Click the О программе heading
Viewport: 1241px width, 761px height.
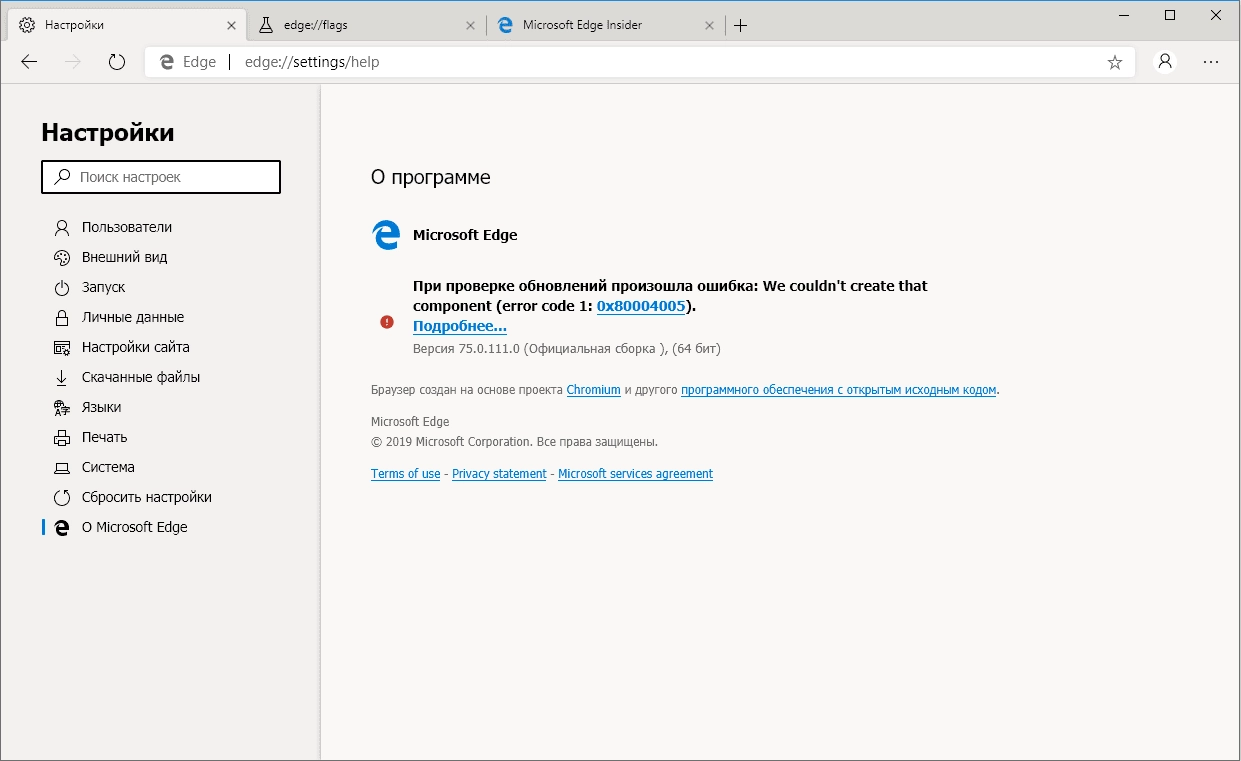coord(431,178)
